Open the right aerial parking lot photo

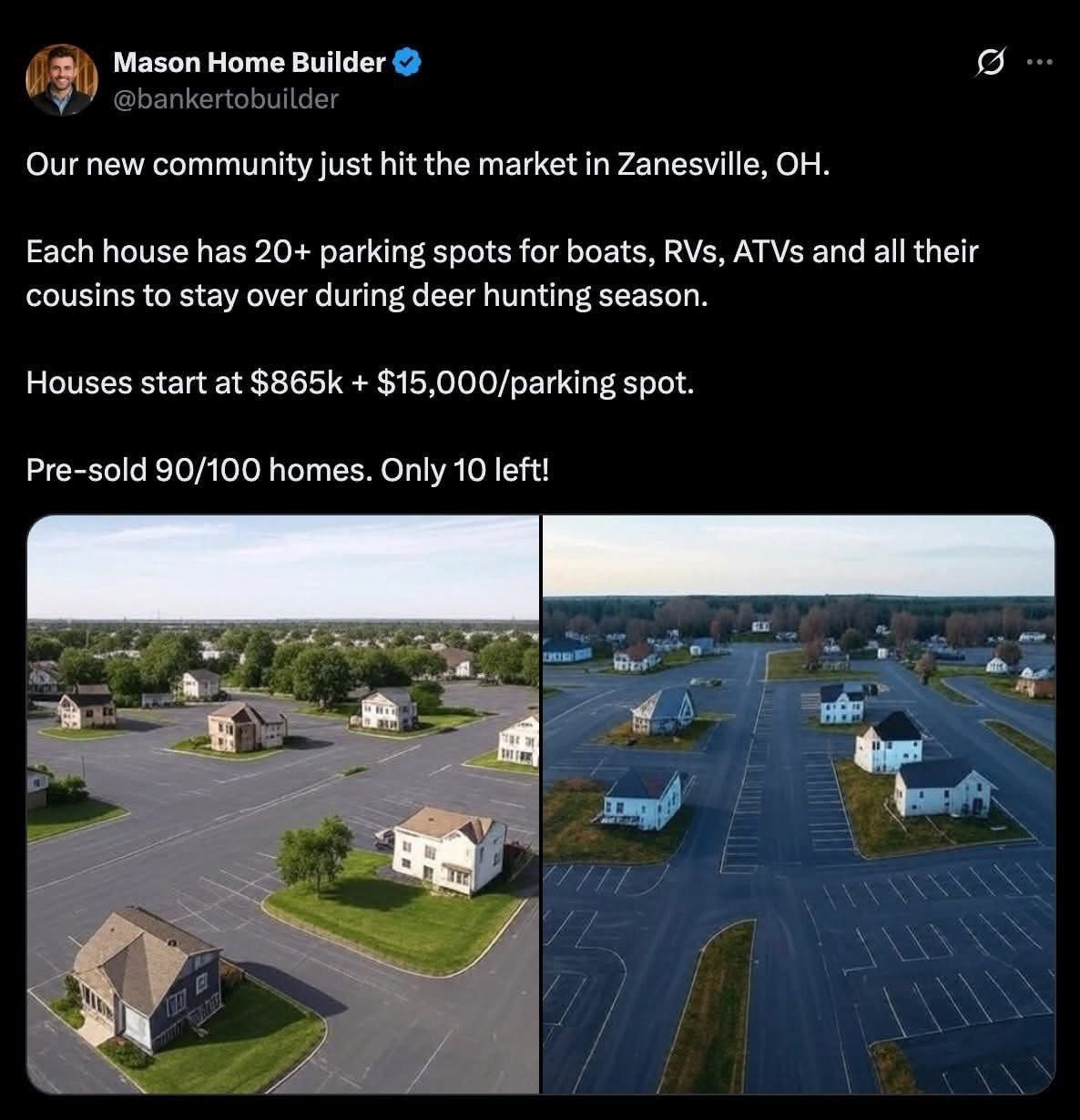[799, 801]
